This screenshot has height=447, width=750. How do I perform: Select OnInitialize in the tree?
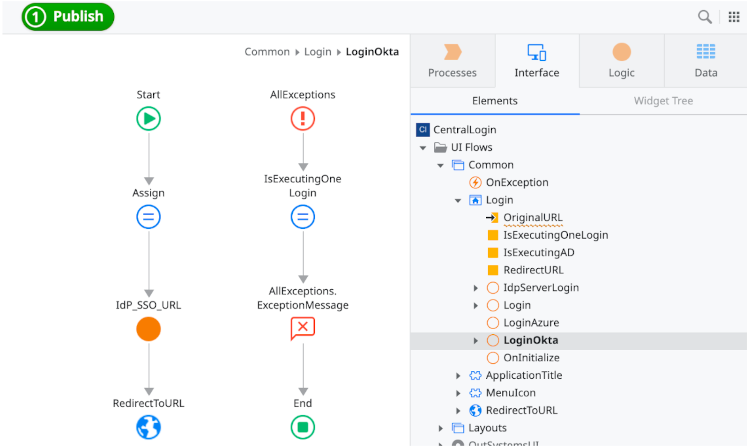531,358
